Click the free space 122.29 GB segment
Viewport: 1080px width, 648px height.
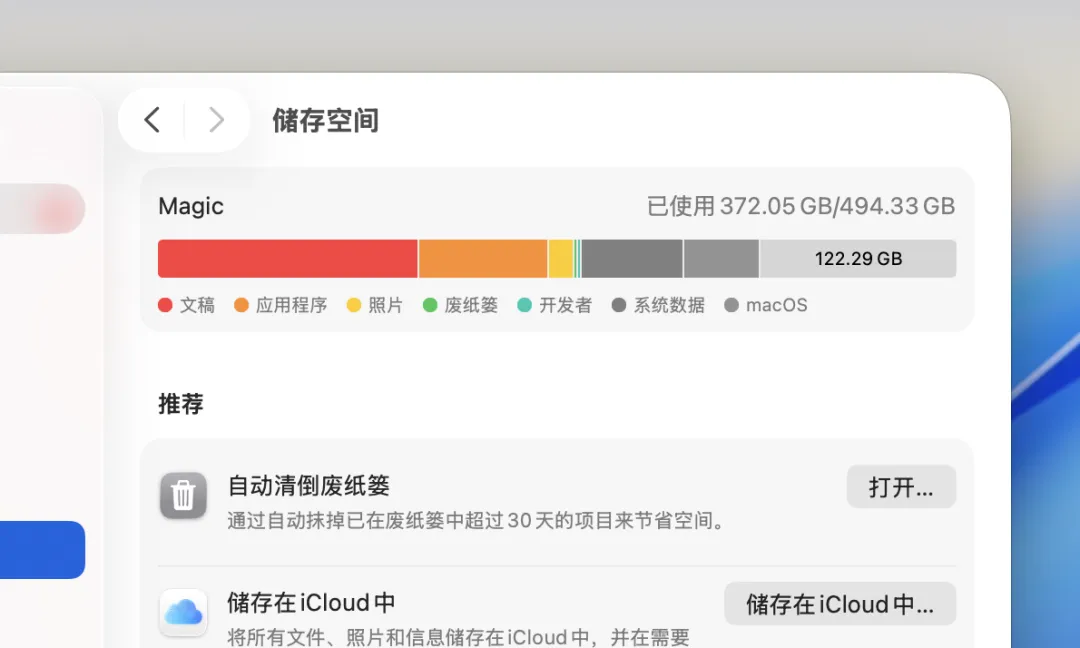point(858,259)
